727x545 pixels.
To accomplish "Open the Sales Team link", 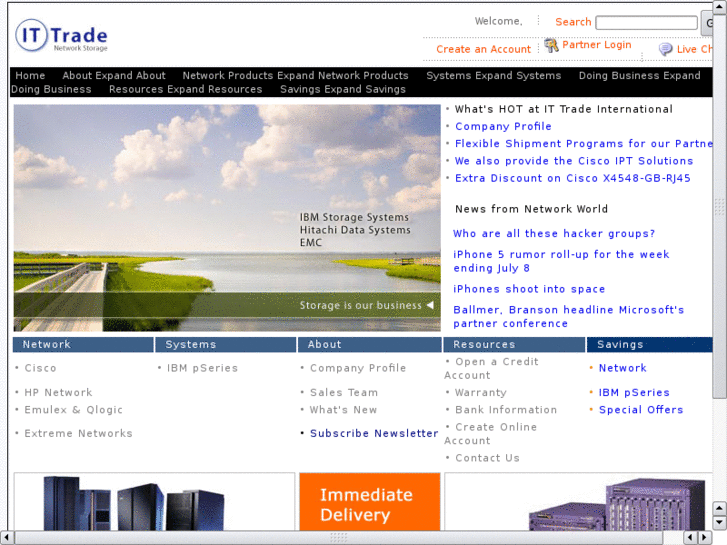I will click(344, 392).
